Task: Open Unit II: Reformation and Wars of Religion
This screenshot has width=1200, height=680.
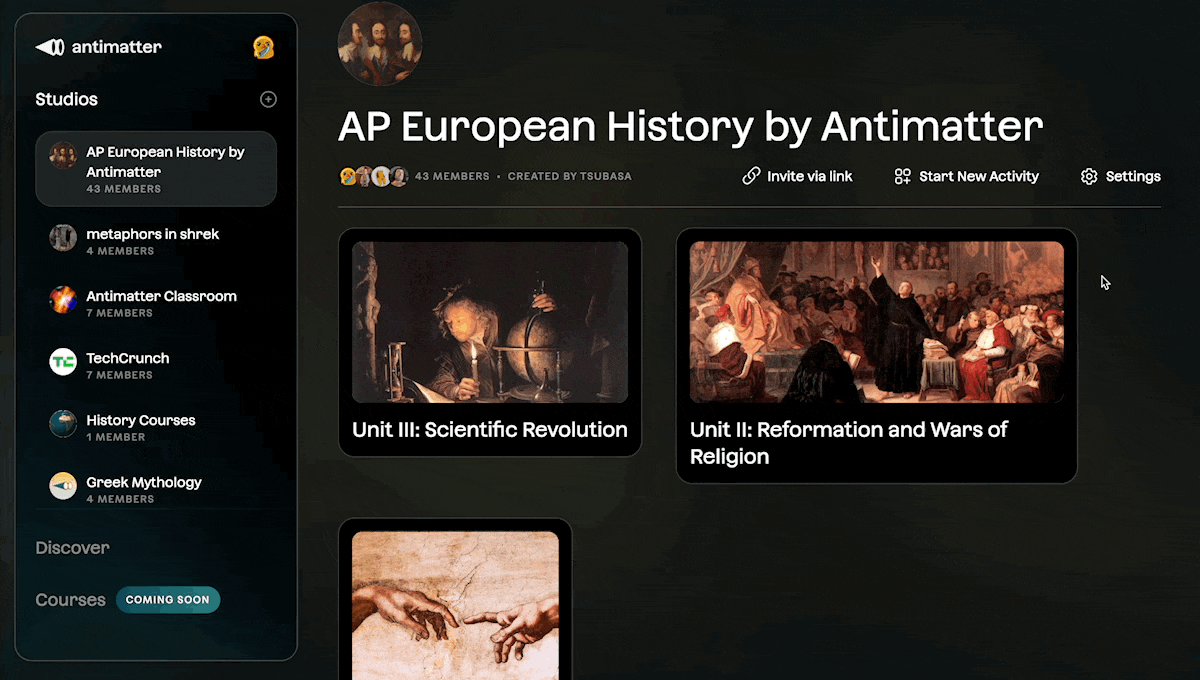Action: pyautogui.click(x=877, y=356)
